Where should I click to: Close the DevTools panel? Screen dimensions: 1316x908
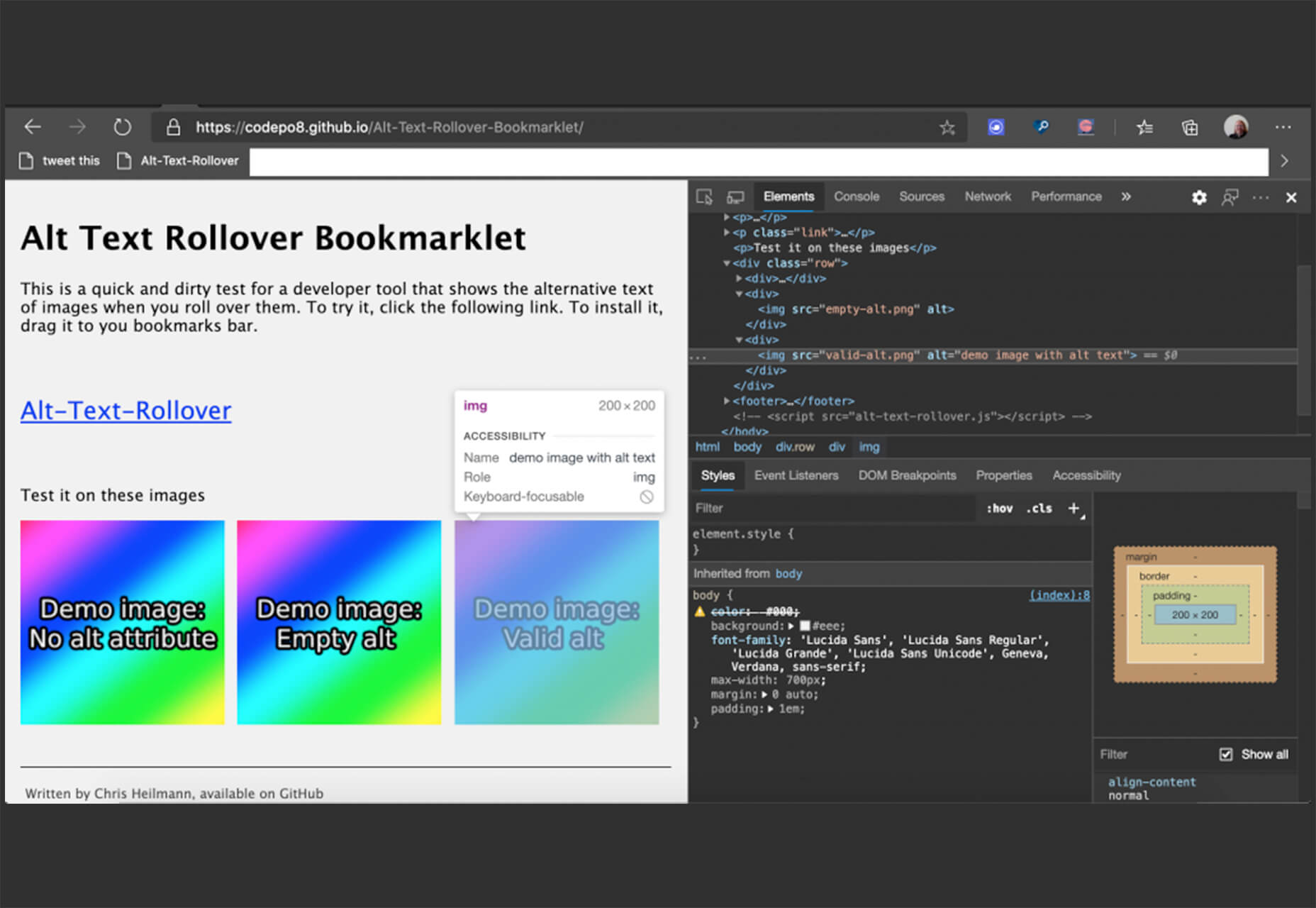coord(1291,198)
